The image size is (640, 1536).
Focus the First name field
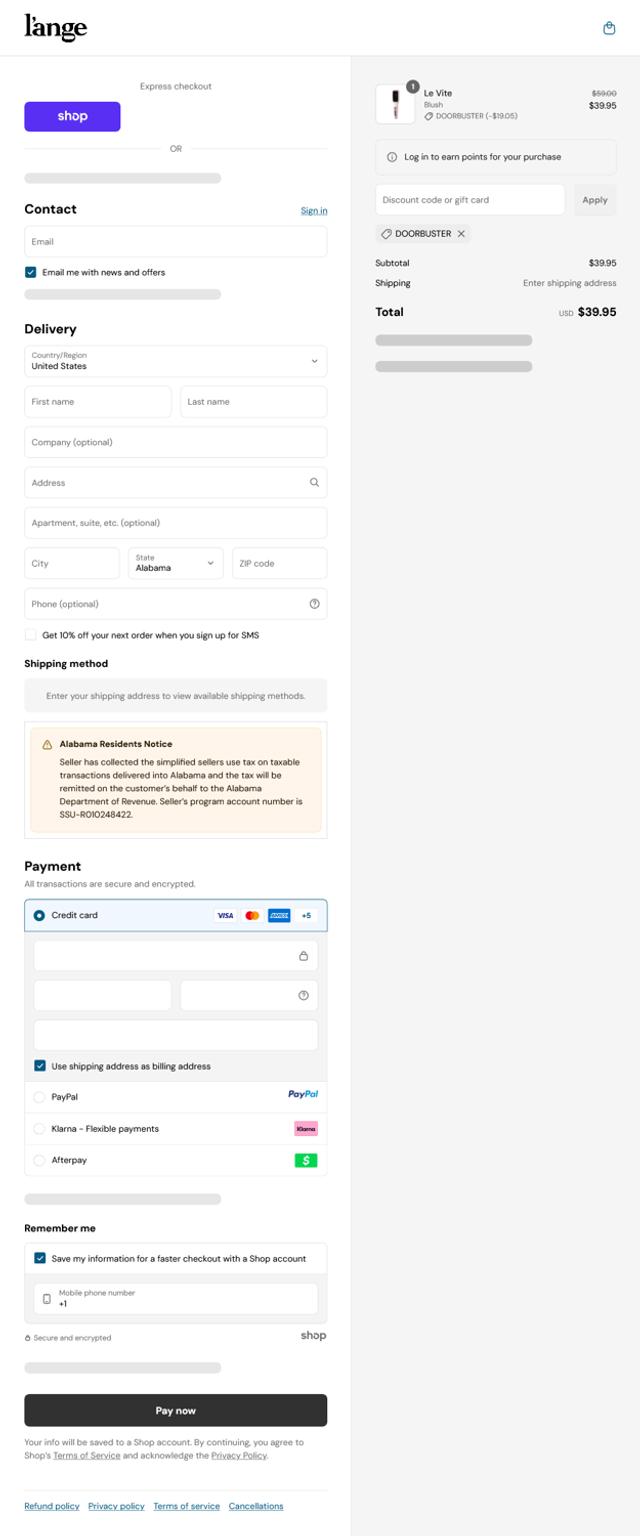pyautogui.click(x=98, y=402)
